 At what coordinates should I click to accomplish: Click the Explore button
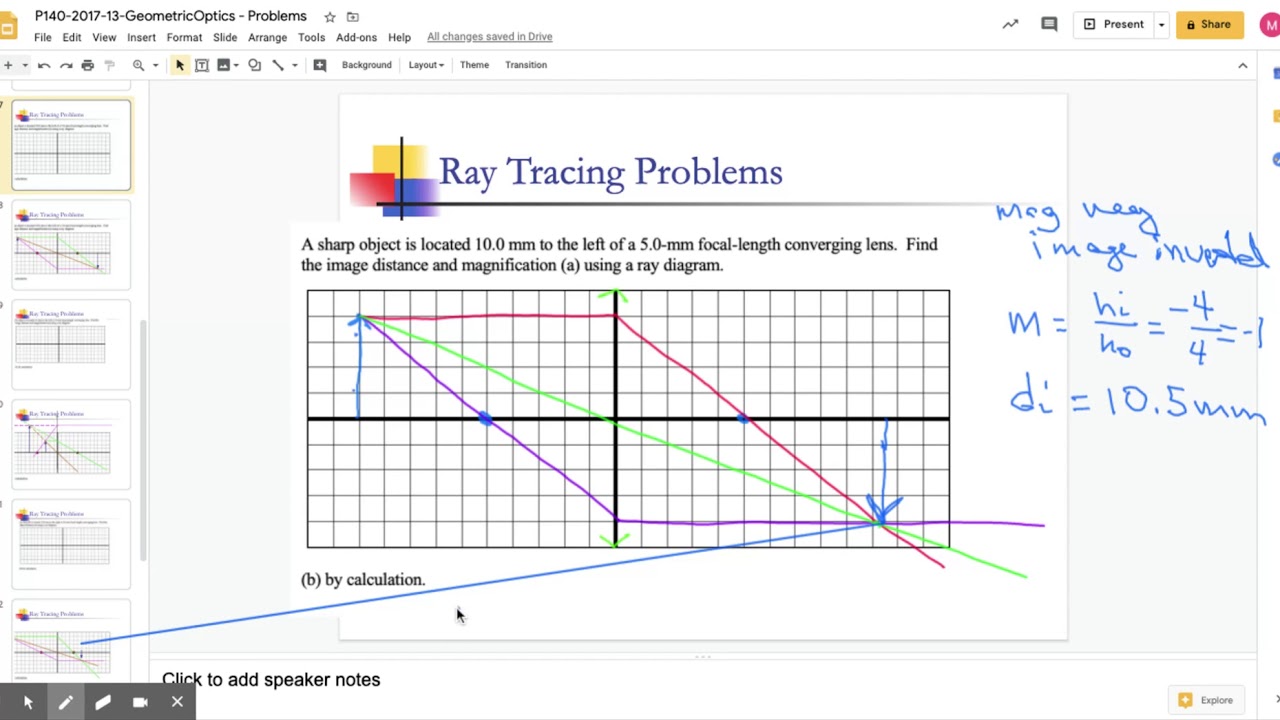coord(1207,700)
